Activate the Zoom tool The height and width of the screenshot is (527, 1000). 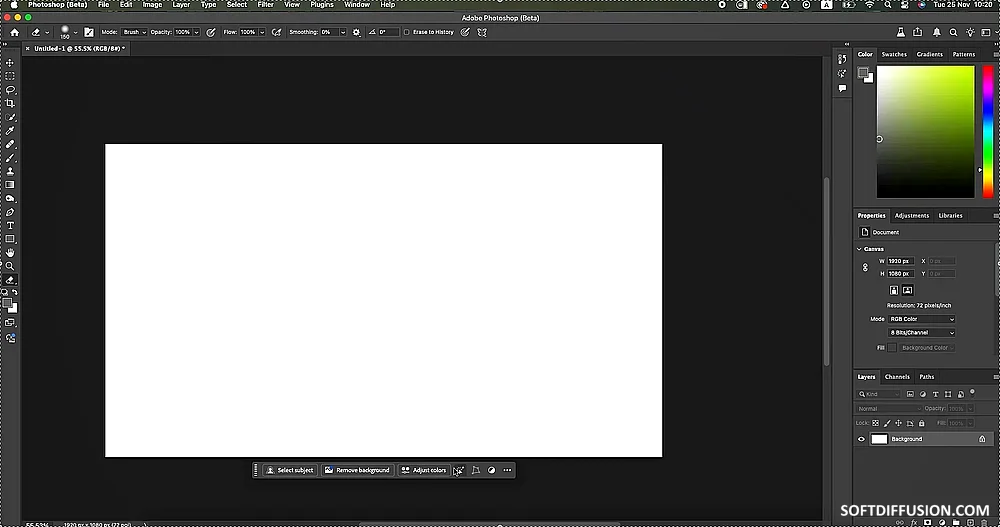(10, 266)
